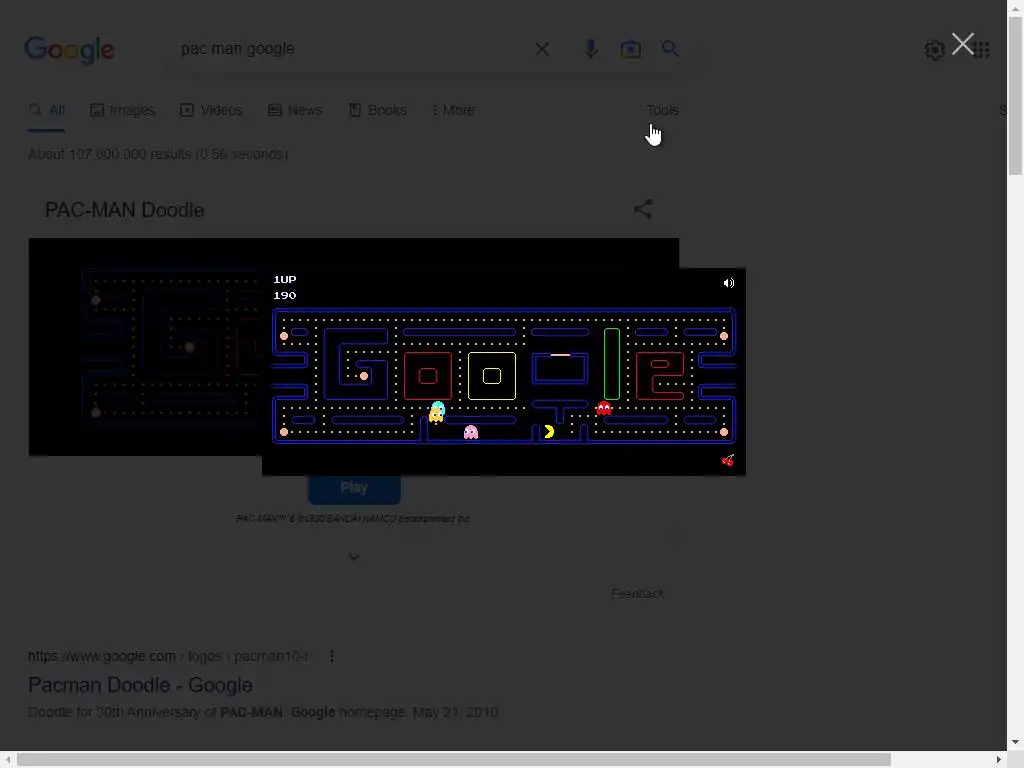Screen dimensions: 1024x768
Task: Click the yellow Pac-Man character
Action: click(549, 432)
